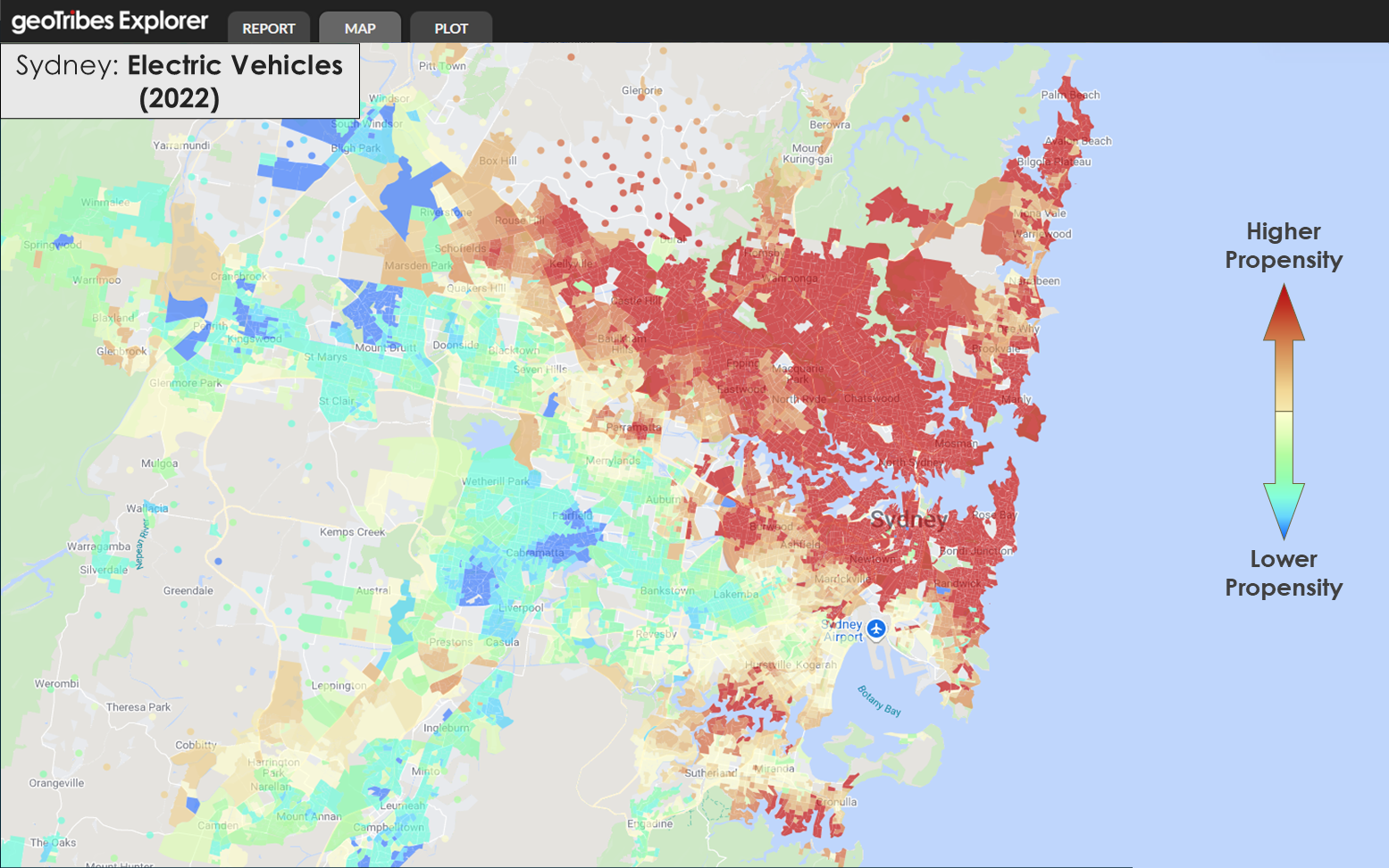
Task: Click the Nepean River label
Action: point(139,543)
